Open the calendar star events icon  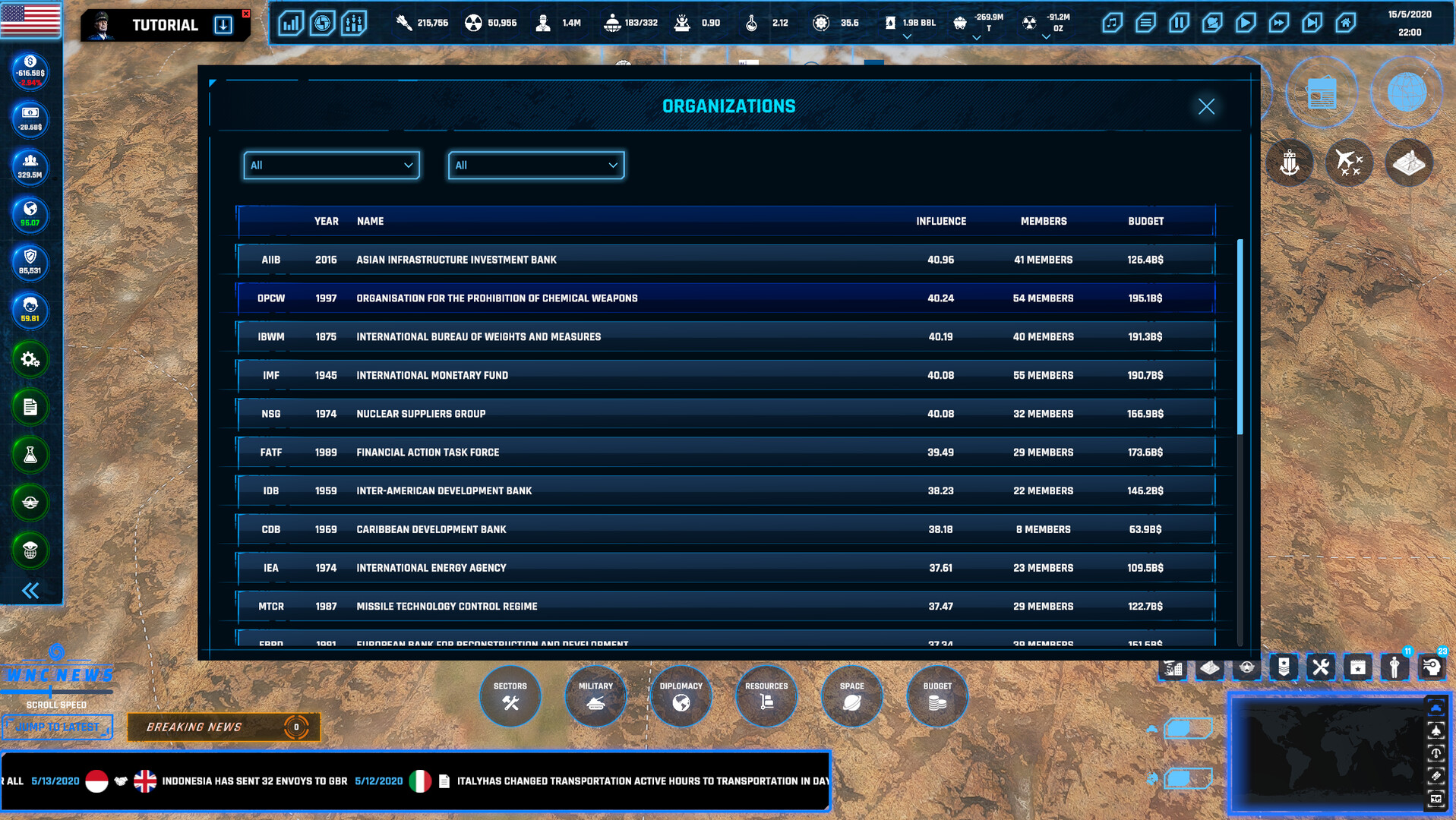(1357, 667)
